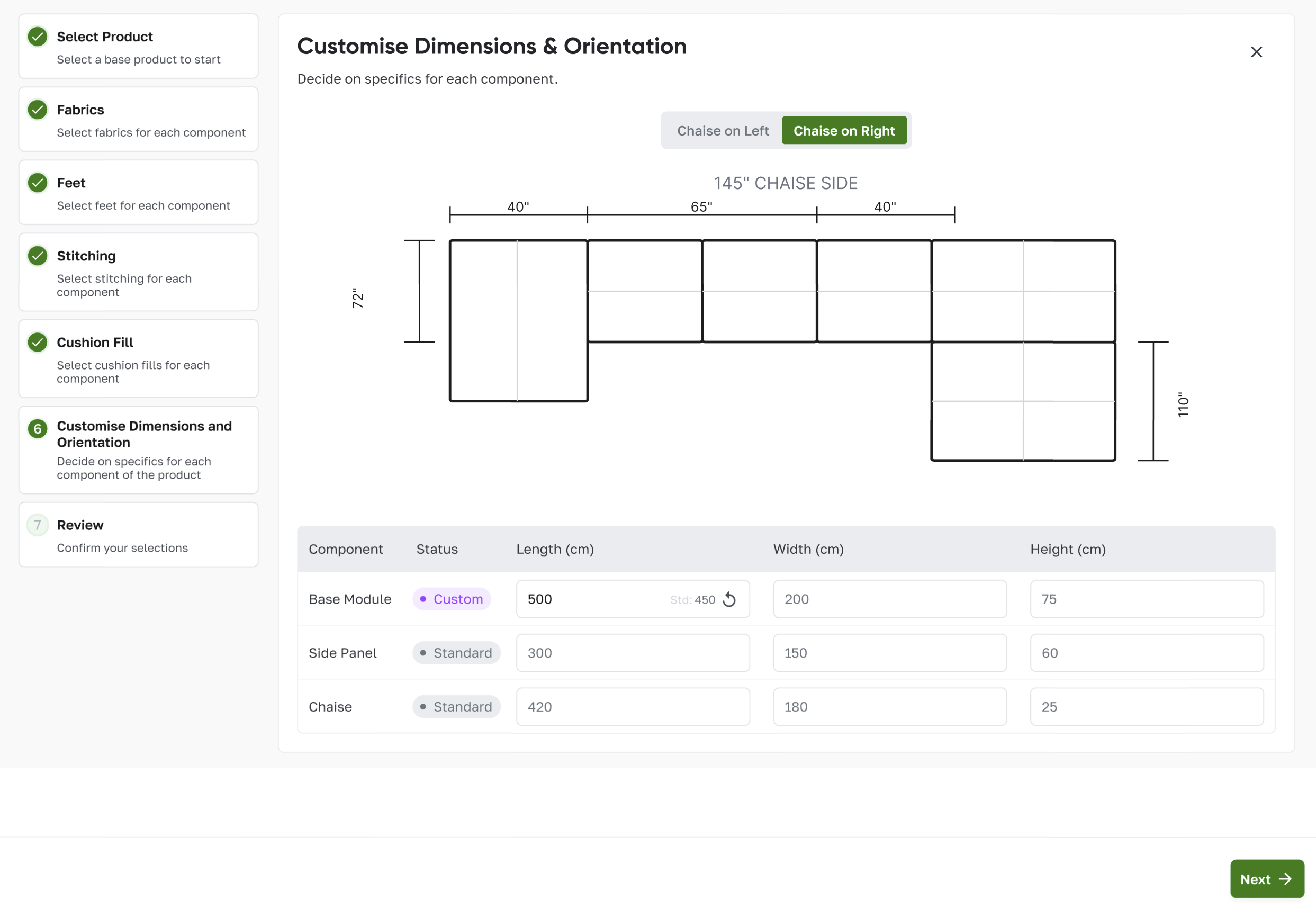The height and width of the screenshot is (917, 1316).
Task: Click the step 6 number badge
Action: 38,429
